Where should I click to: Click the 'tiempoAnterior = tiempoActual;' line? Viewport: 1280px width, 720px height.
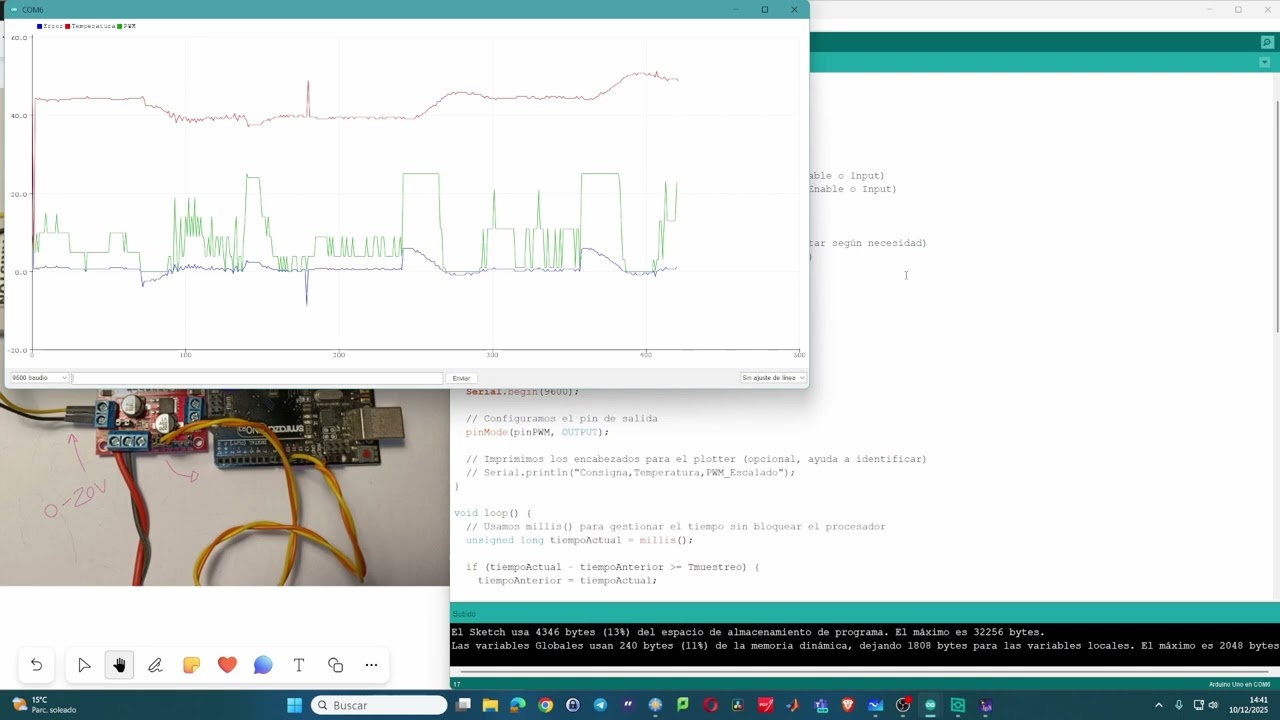tap(567, 580)
